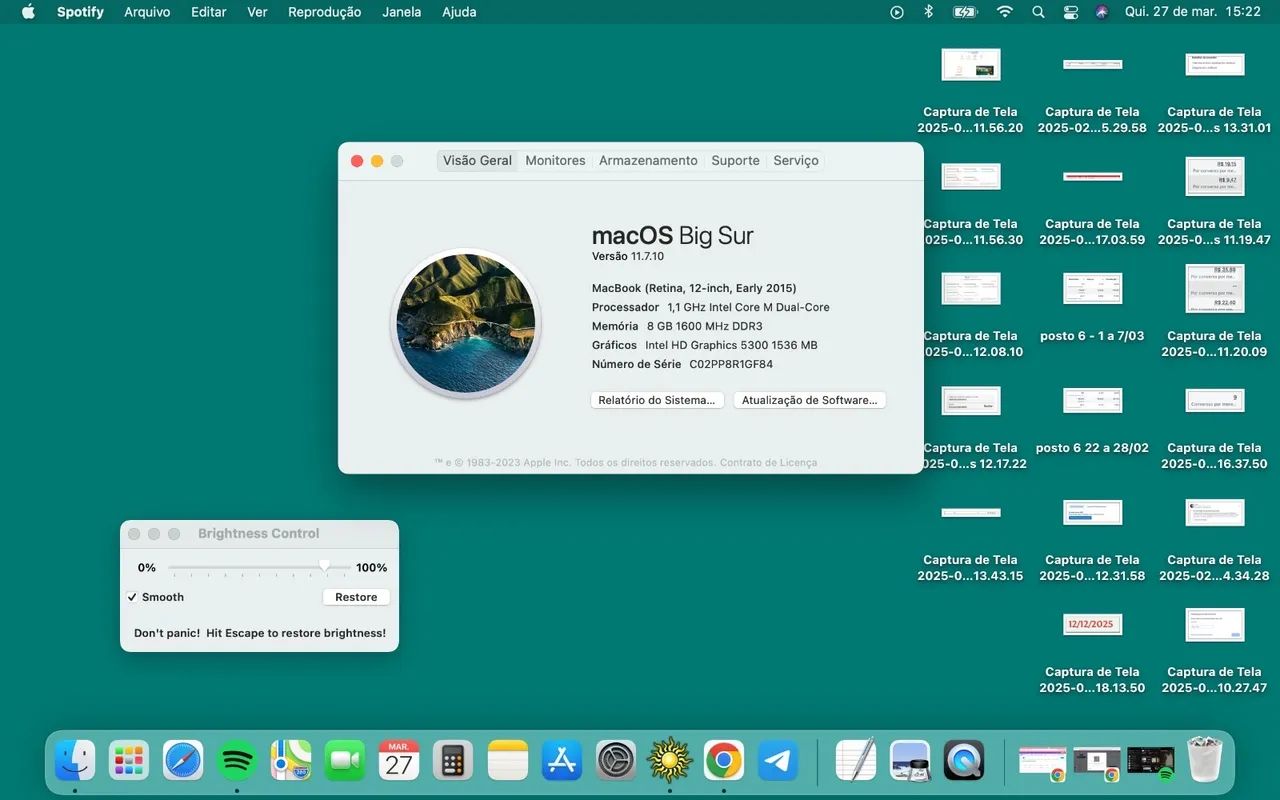The image size is (1280, 800).
Task: Switch to the Armazenamento tab
Action: (x=648, y=160)
